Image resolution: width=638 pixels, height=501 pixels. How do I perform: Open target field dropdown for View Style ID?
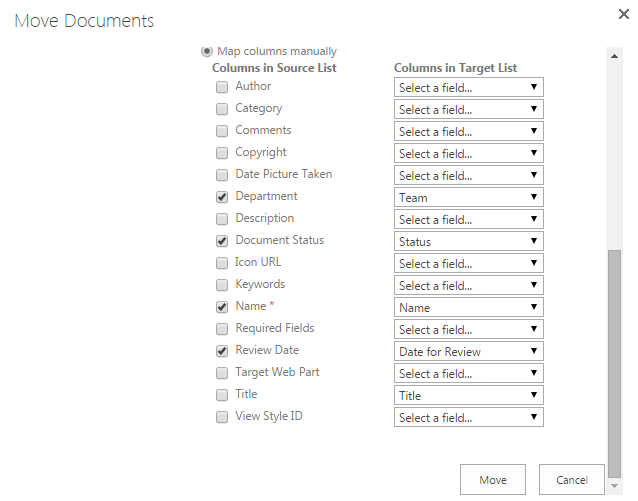(x=468, y=417)
